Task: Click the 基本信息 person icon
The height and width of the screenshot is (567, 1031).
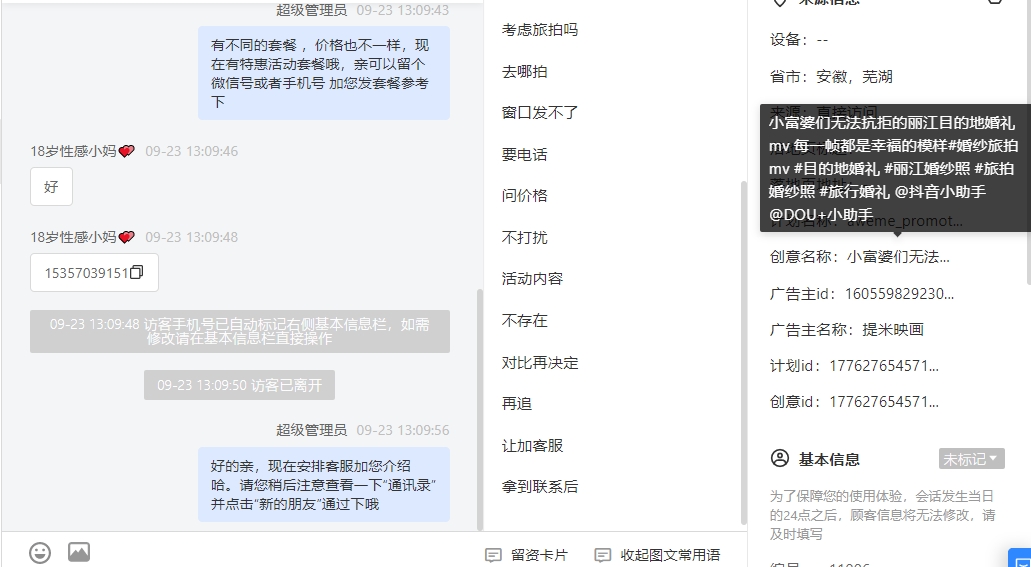Action: (780, 458)
